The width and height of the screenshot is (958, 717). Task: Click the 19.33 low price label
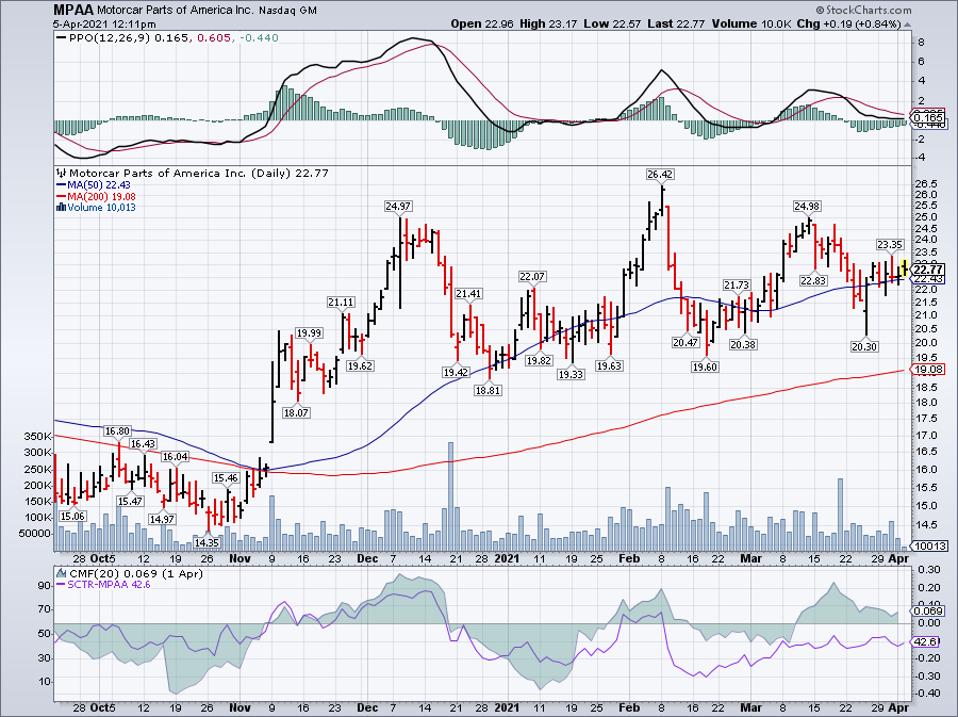pos(570,374)
